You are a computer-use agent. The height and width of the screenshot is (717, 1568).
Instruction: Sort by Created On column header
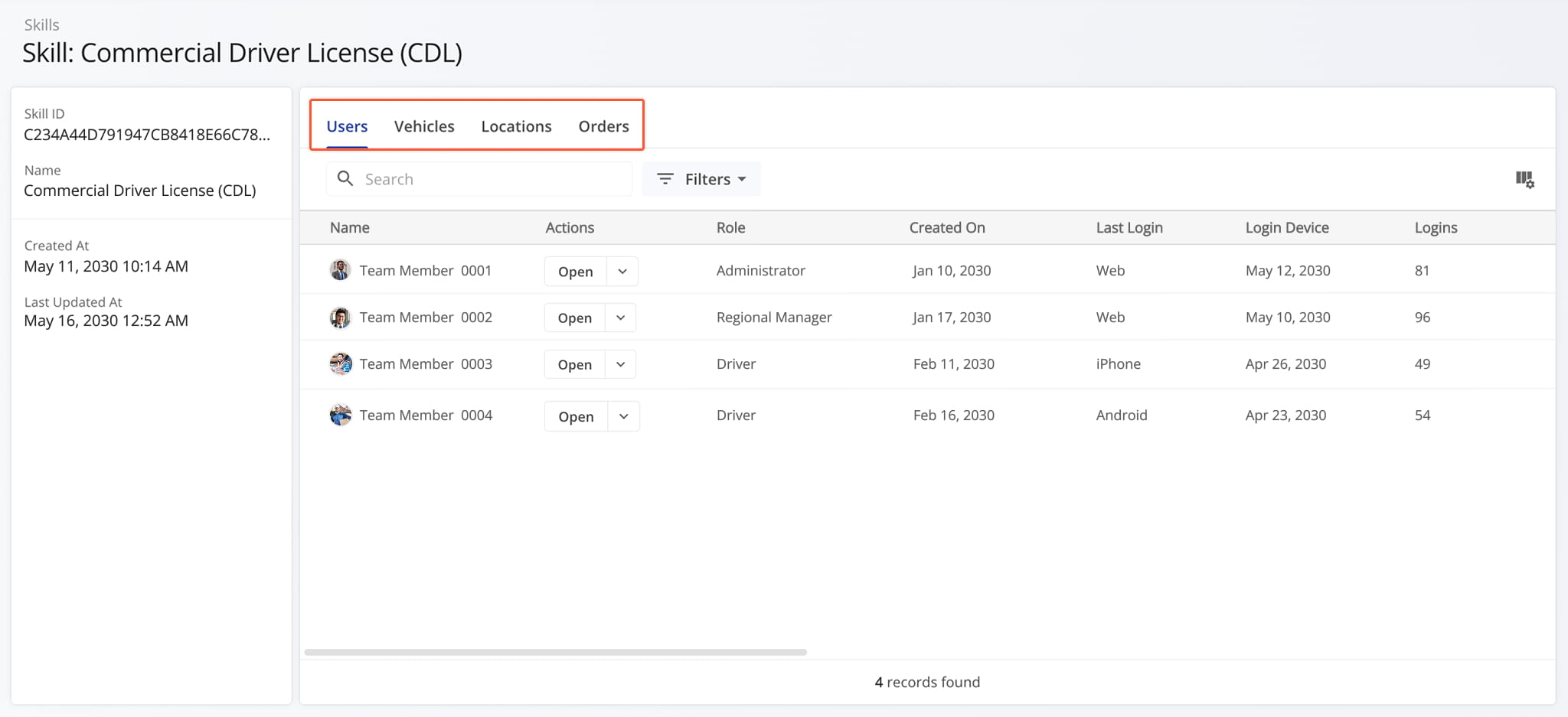(947, 227)
